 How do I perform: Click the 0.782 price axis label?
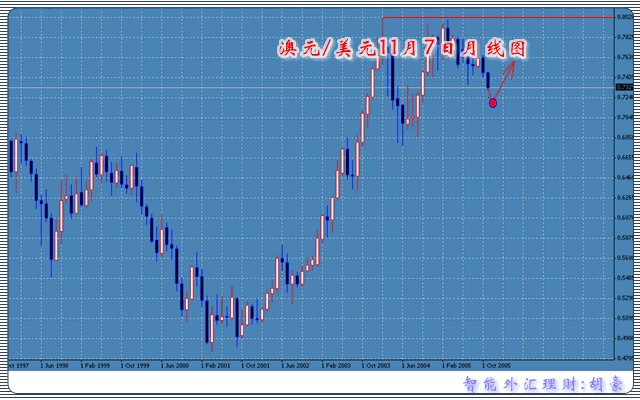[625, 37]
